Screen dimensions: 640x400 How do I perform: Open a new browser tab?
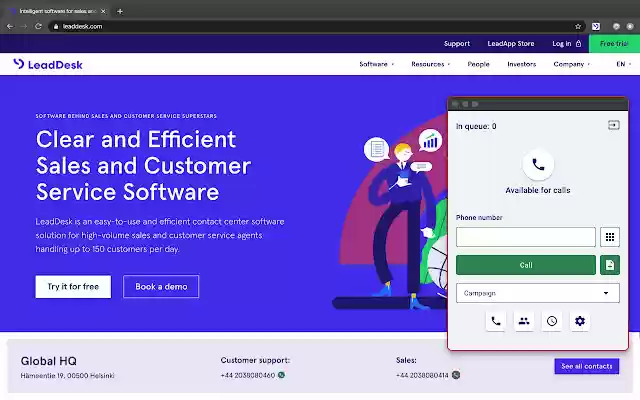pos(120,11)
